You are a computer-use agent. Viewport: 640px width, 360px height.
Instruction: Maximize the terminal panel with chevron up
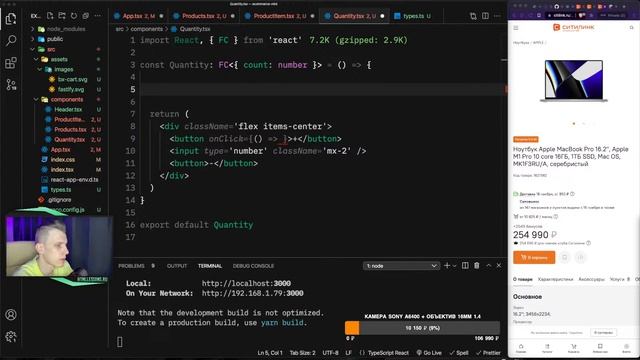tap(488, 266)
